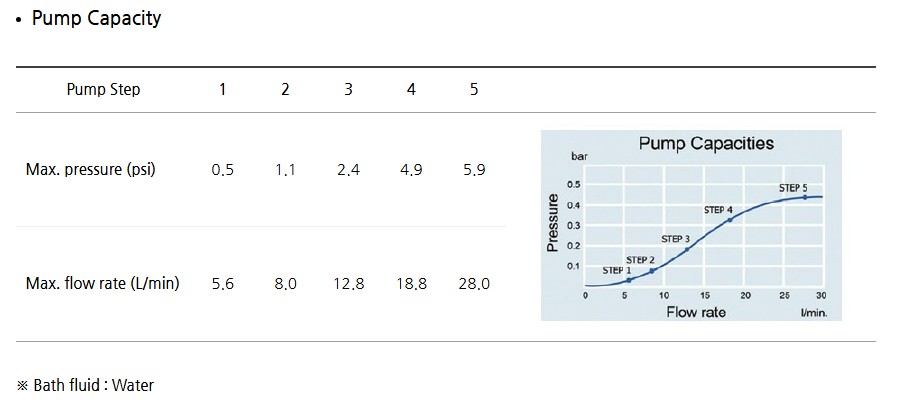Click the 2.4 psi pressure value
The height and width of the screenshot is (409, 907).
point(348,170)
